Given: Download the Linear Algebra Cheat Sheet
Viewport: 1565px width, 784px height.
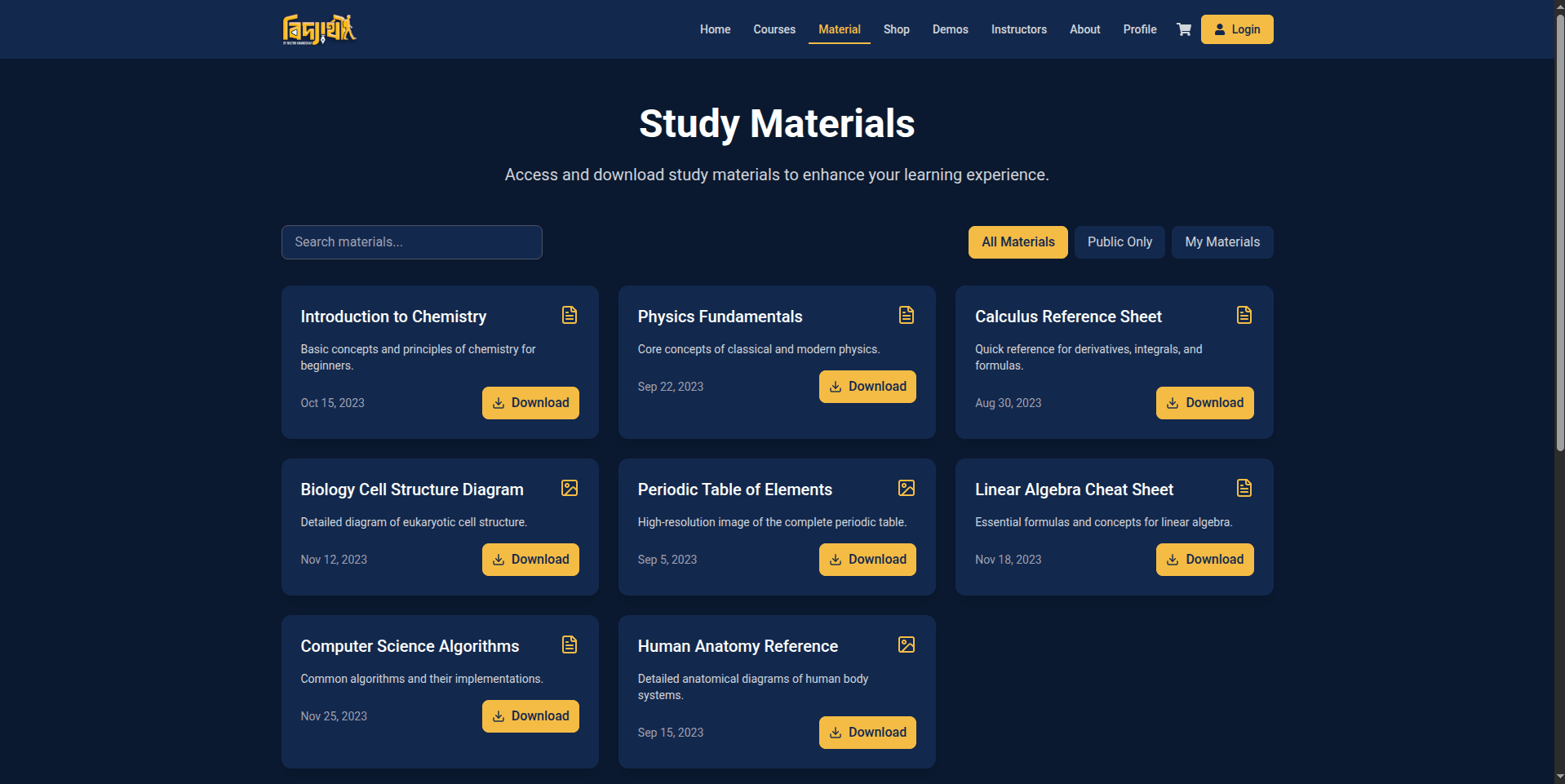Looking at the screenshot, I should pos(1204,560).
